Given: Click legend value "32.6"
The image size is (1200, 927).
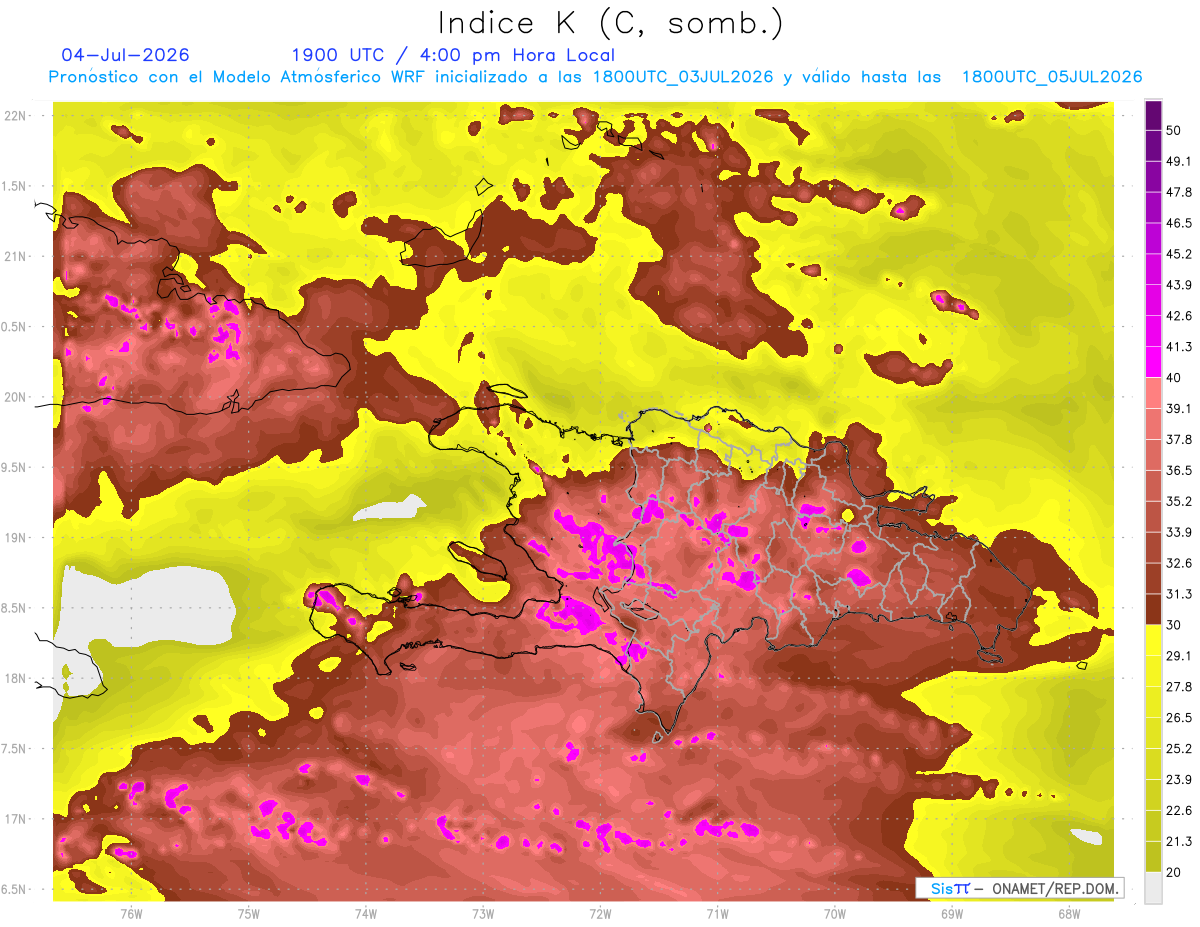Looking at the screenshot, I should 1178,563.
